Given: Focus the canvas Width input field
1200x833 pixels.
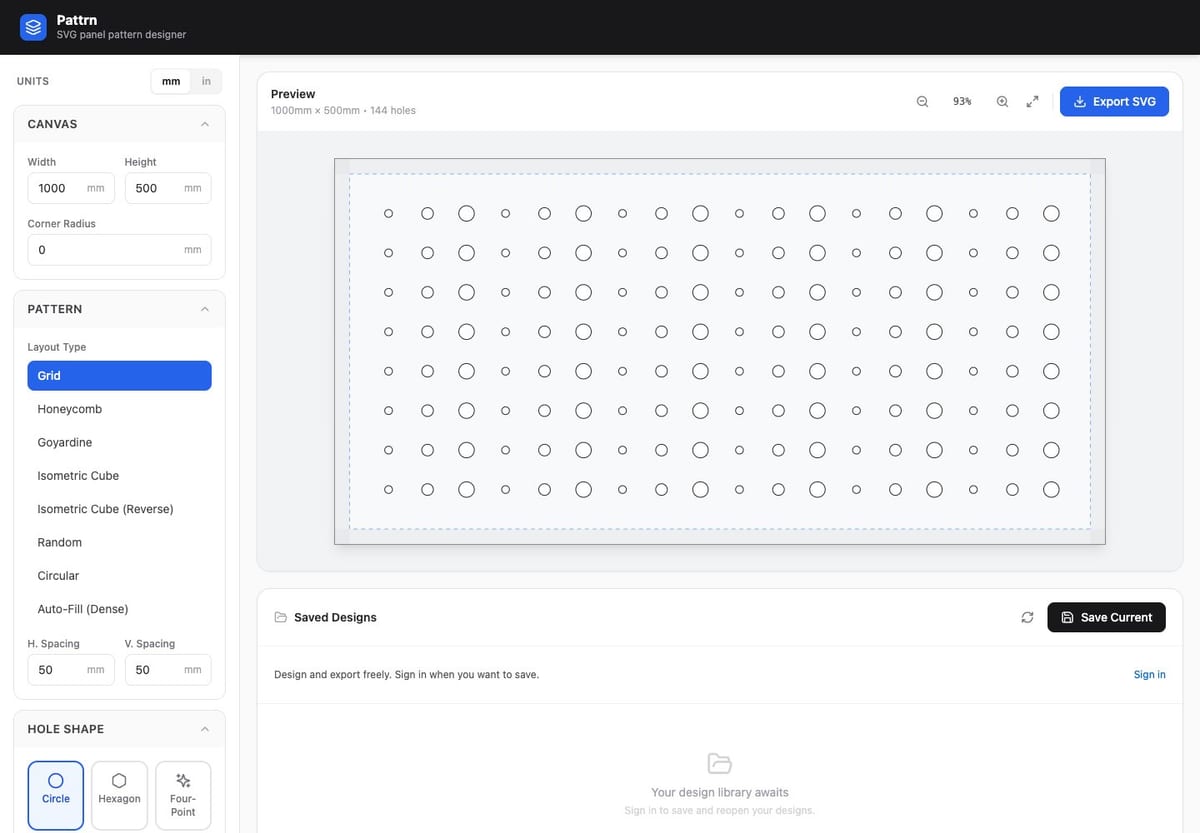Looking at the screenshot, I should (x=71, y=188).
